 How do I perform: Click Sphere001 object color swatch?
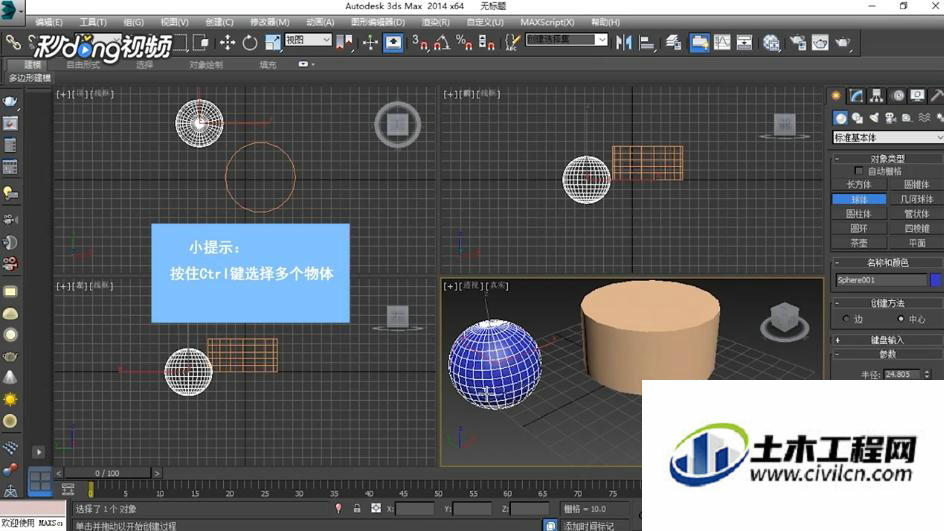(936, 280)
